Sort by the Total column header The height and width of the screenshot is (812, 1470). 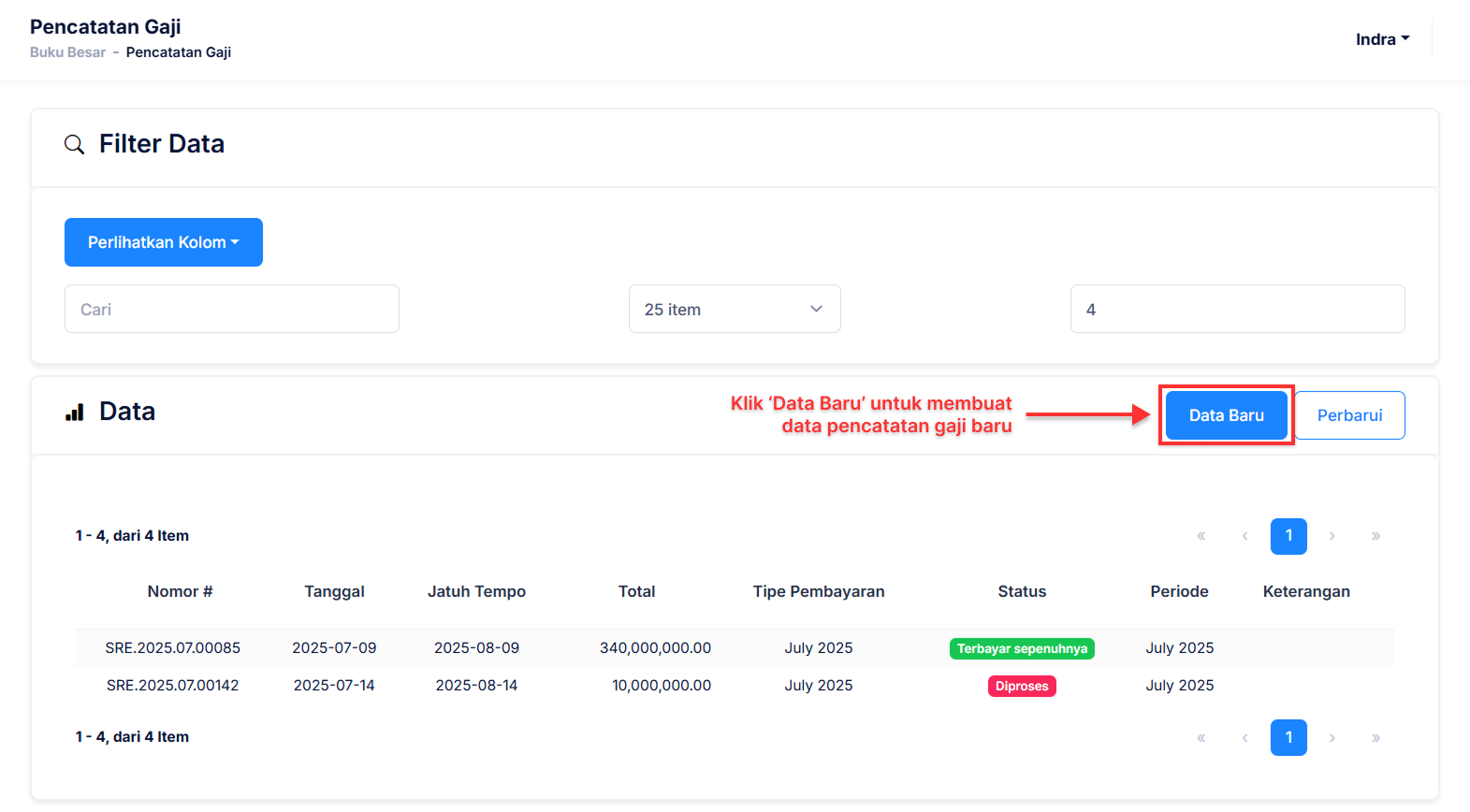click(636, 591)
